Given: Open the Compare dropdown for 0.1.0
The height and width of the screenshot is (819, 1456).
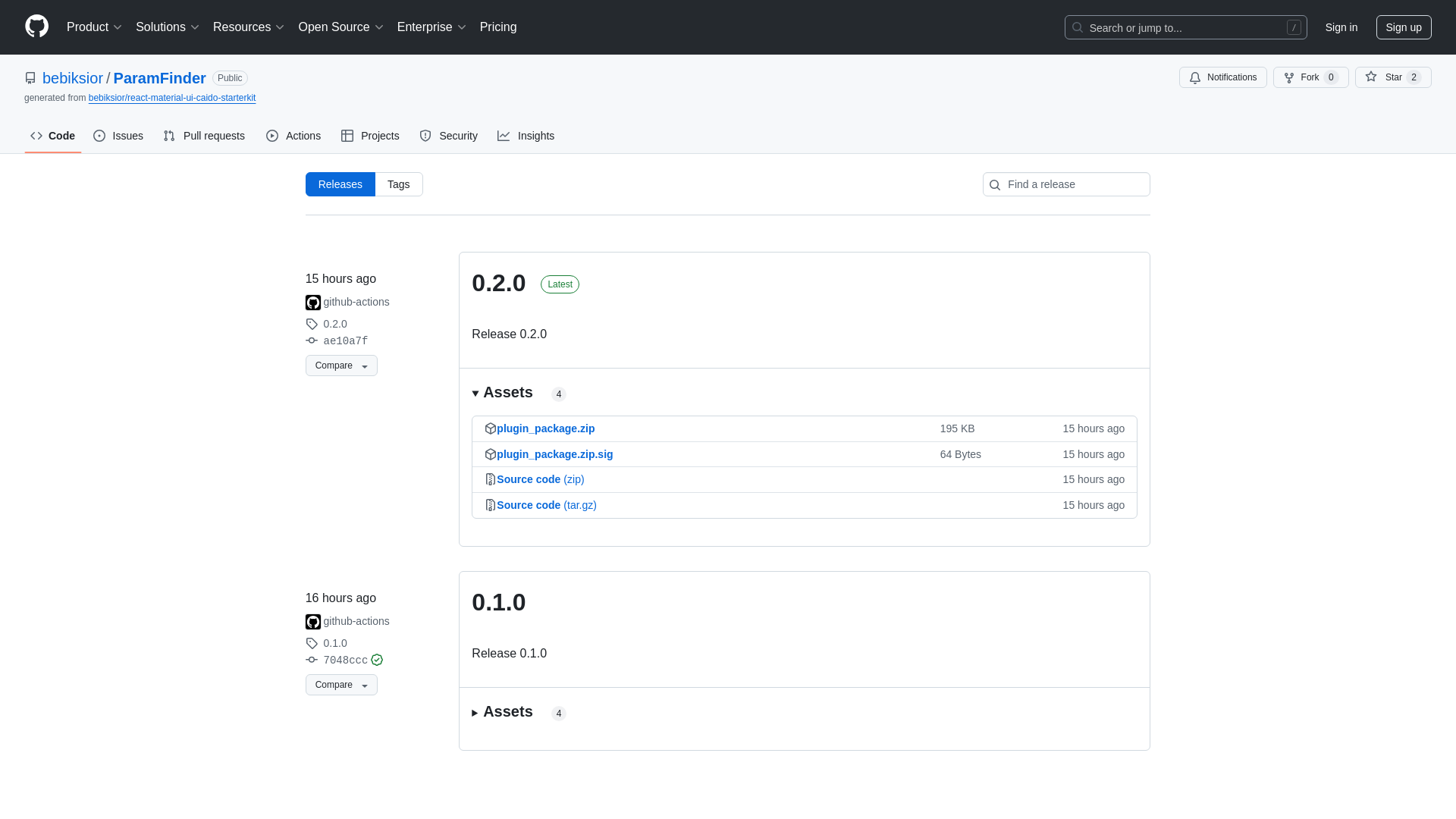Looking at the screenshot, I should pyautogui.click(x=341, y=684).
